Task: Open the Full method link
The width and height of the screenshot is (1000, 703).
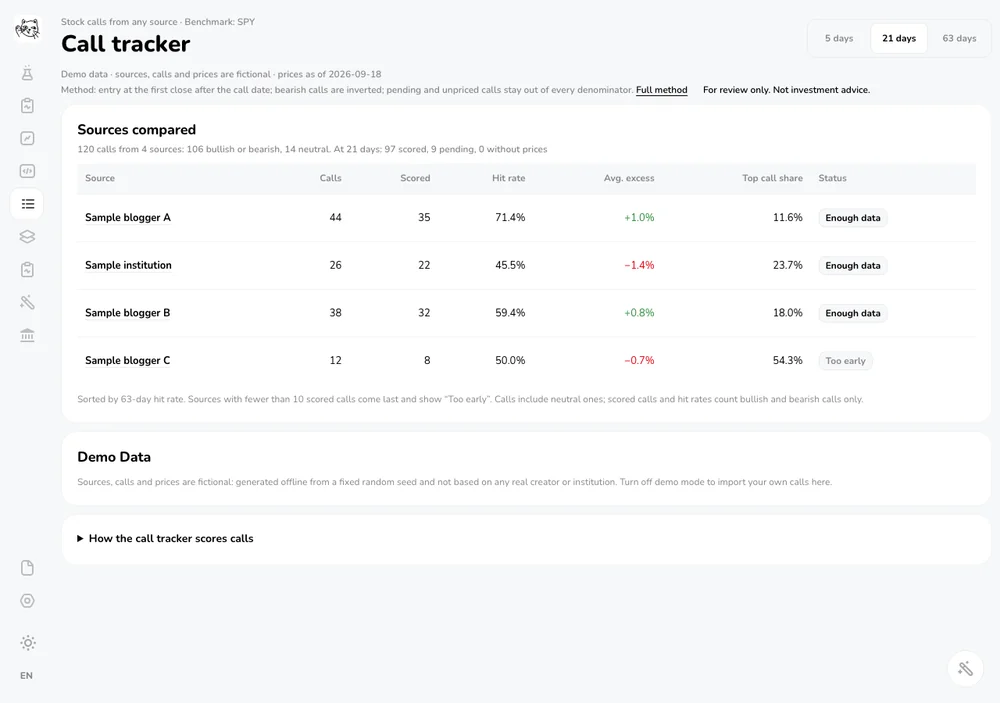Action: [x=661, y=90]
